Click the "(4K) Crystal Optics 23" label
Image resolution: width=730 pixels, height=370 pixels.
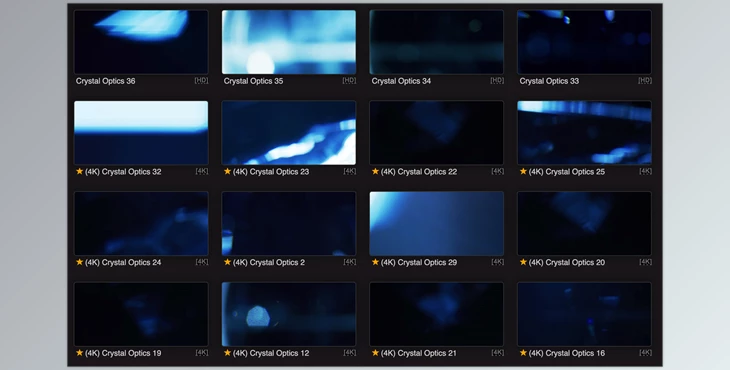click(x=271, y=172)
